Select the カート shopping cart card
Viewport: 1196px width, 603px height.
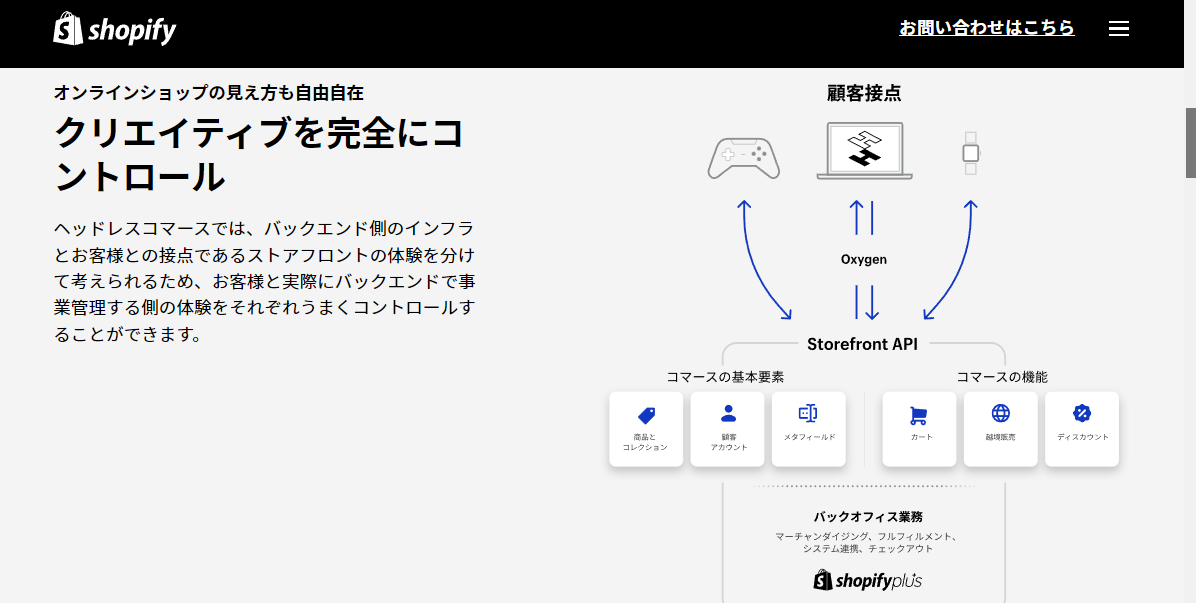tap(919, 429)
